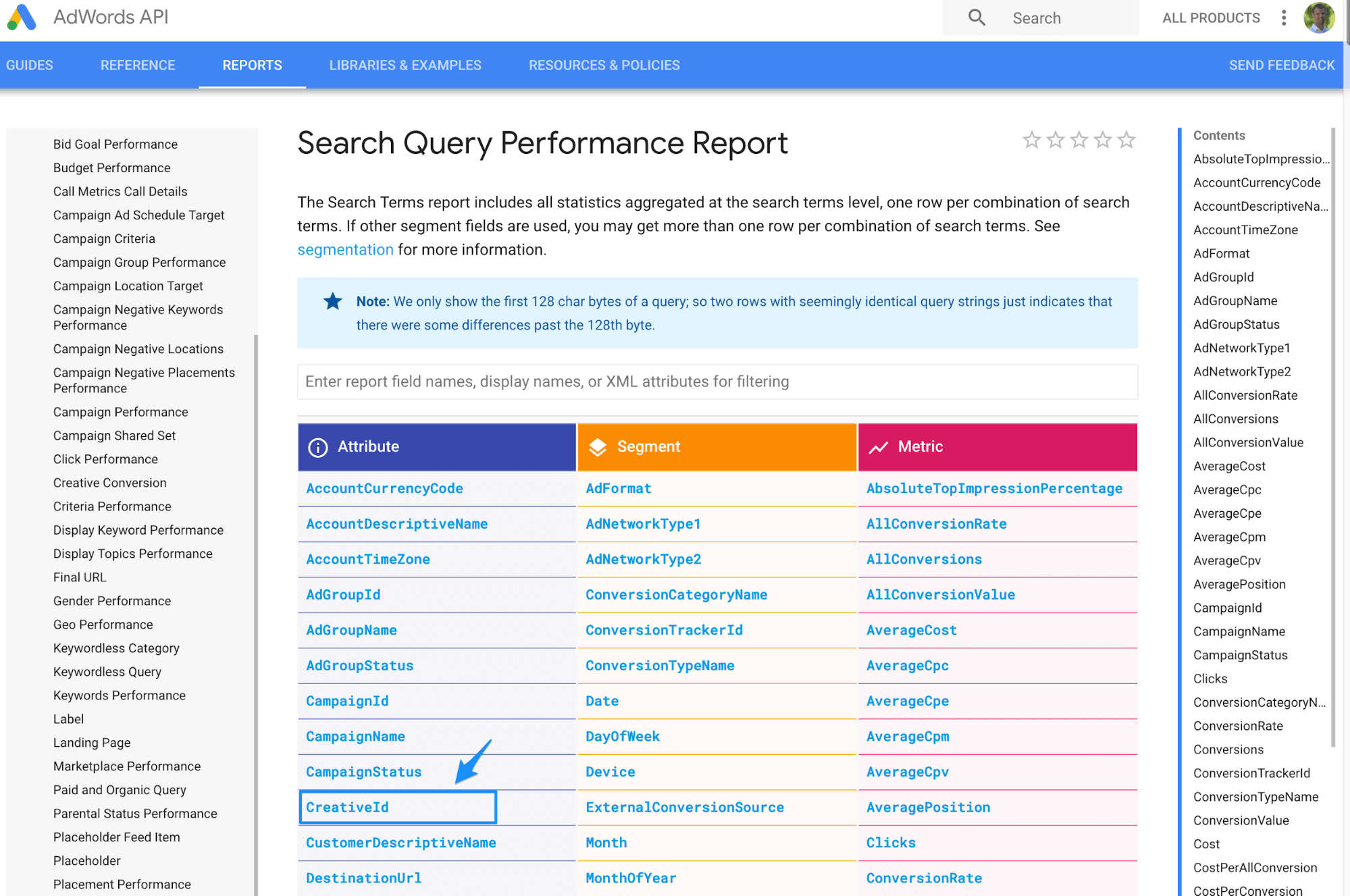Screen dimensions: 1350x896
Task: Select Call Metrics Call Details report
Action: tap(120, 191)
